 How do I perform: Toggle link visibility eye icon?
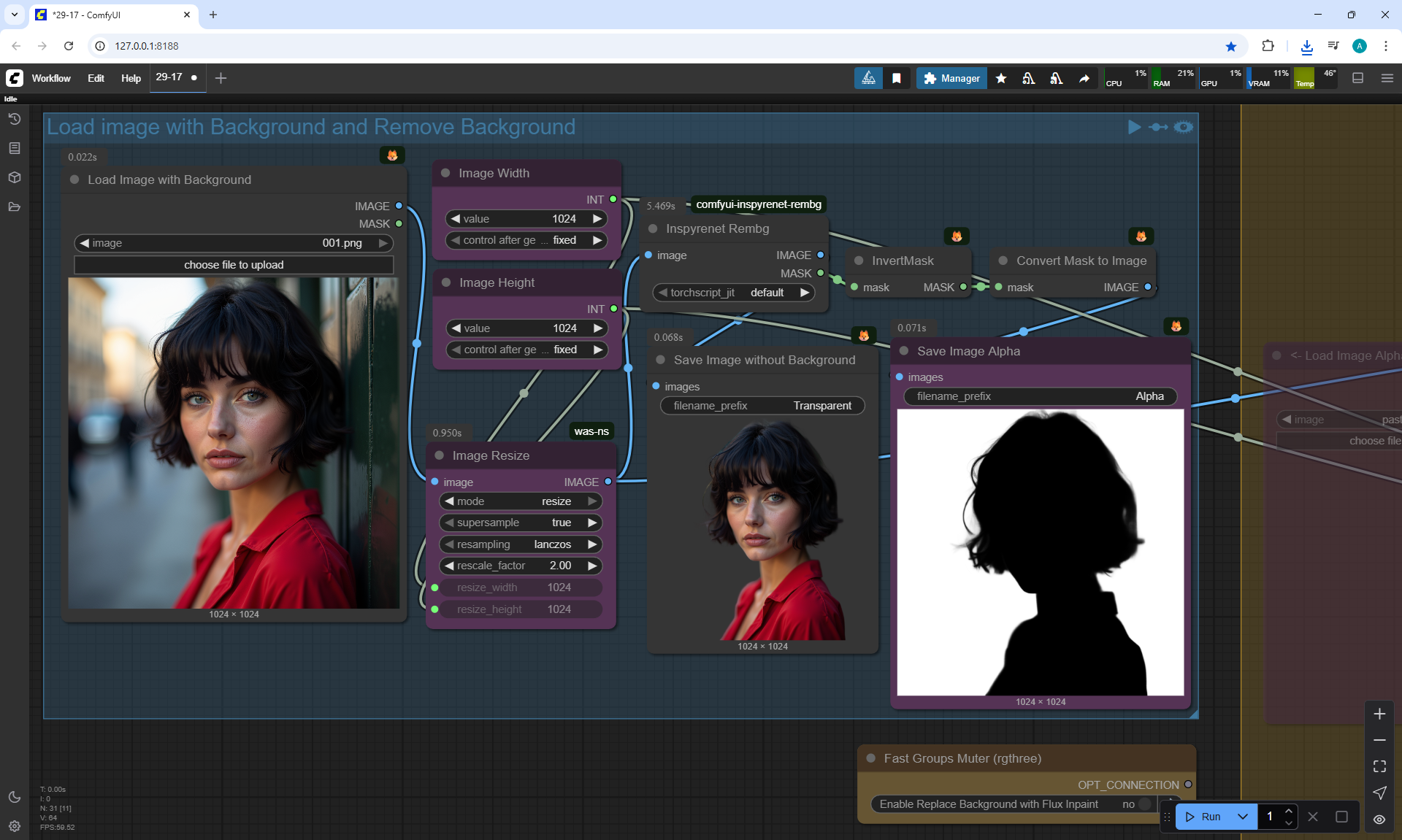coord(1379,819)
